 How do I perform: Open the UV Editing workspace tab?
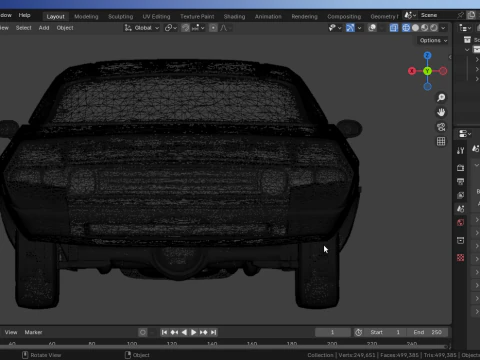pyautogui.click(x=156, y=16)
